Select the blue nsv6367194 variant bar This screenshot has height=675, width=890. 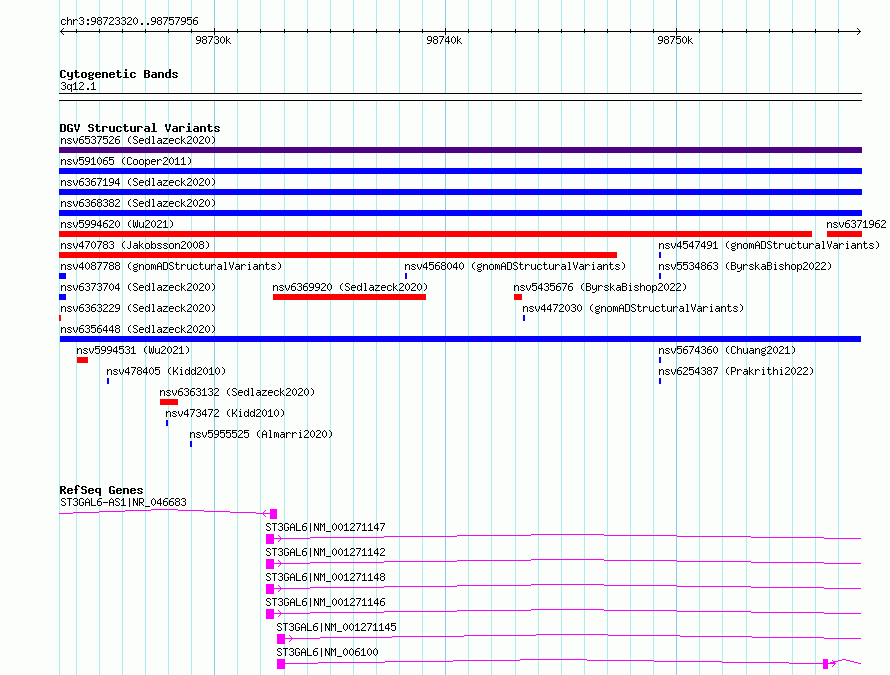[460, 192]
